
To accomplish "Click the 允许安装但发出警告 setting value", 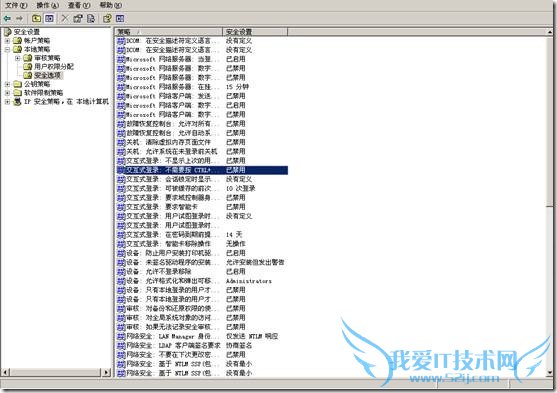I will [x=255, y=263].
